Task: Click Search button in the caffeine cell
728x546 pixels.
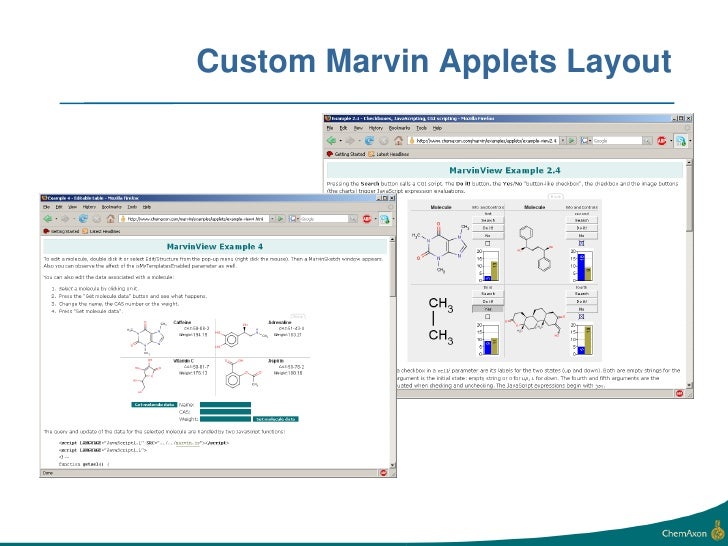Action: coord(488,221)
